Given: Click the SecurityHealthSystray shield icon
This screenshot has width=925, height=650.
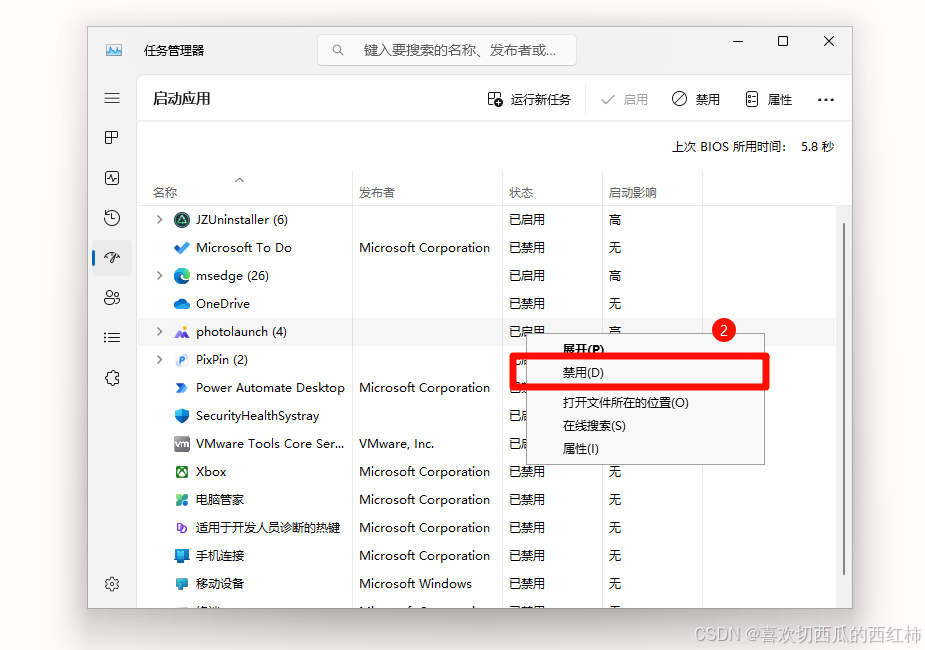Looking at the screenshot, I should 182,416.
